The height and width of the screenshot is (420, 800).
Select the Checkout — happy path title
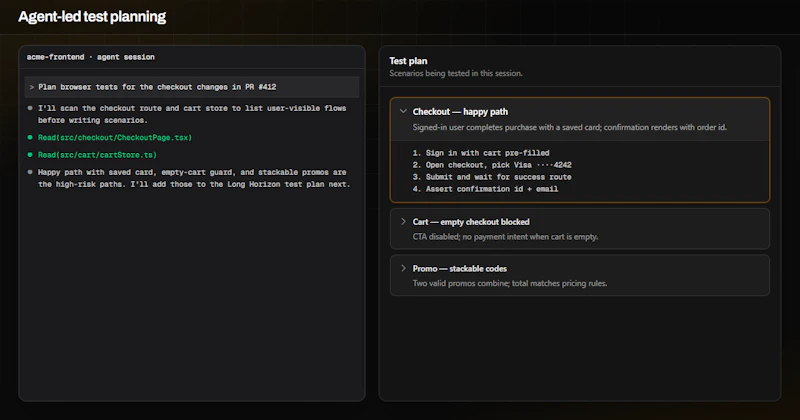coord(460,112)
